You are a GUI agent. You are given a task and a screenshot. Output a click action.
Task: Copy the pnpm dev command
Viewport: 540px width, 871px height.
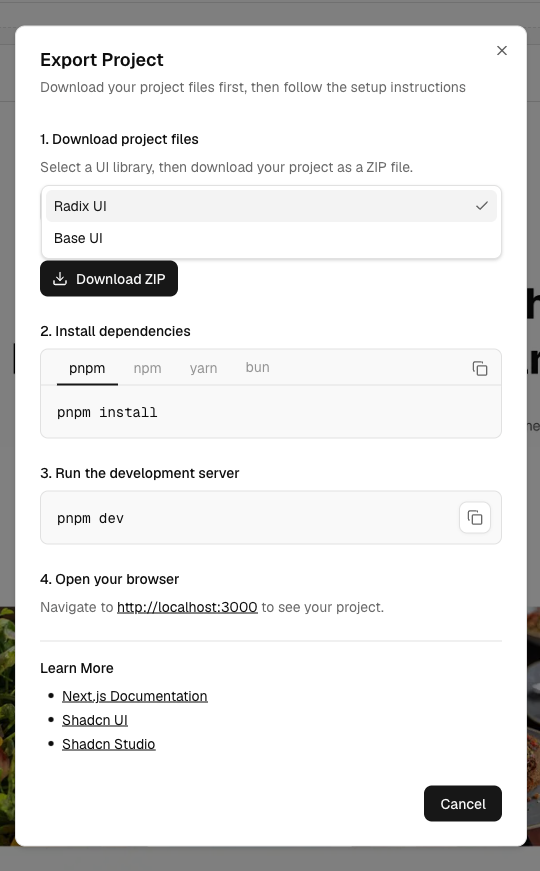475,518
